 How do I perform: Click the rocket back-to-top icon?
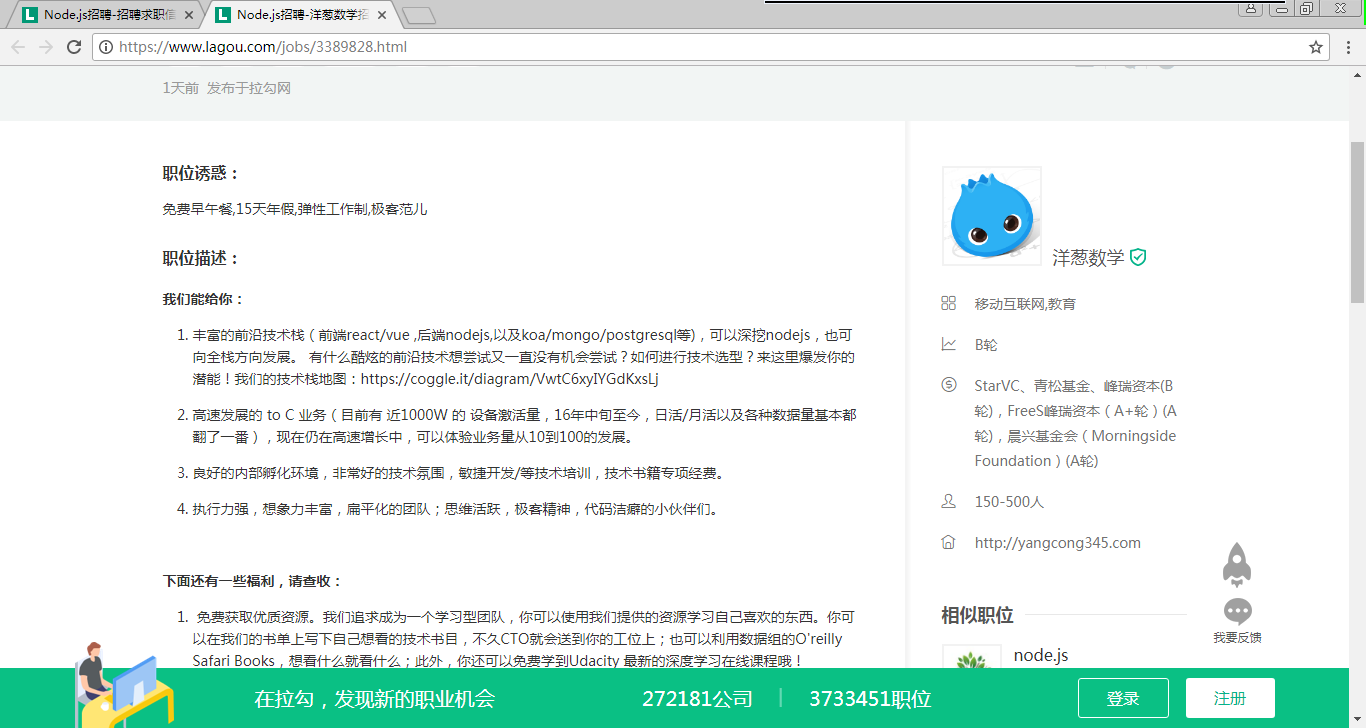click(x=1237, y=565)
